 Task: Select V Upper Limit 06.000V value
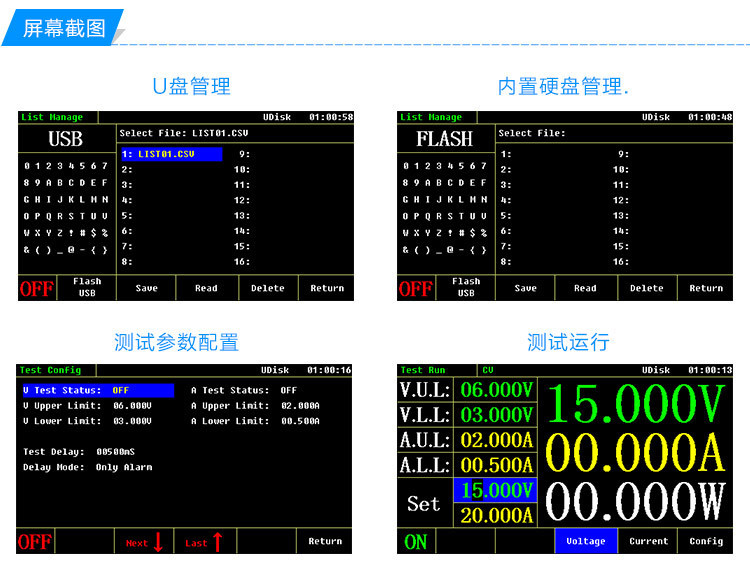coord(132,406)
